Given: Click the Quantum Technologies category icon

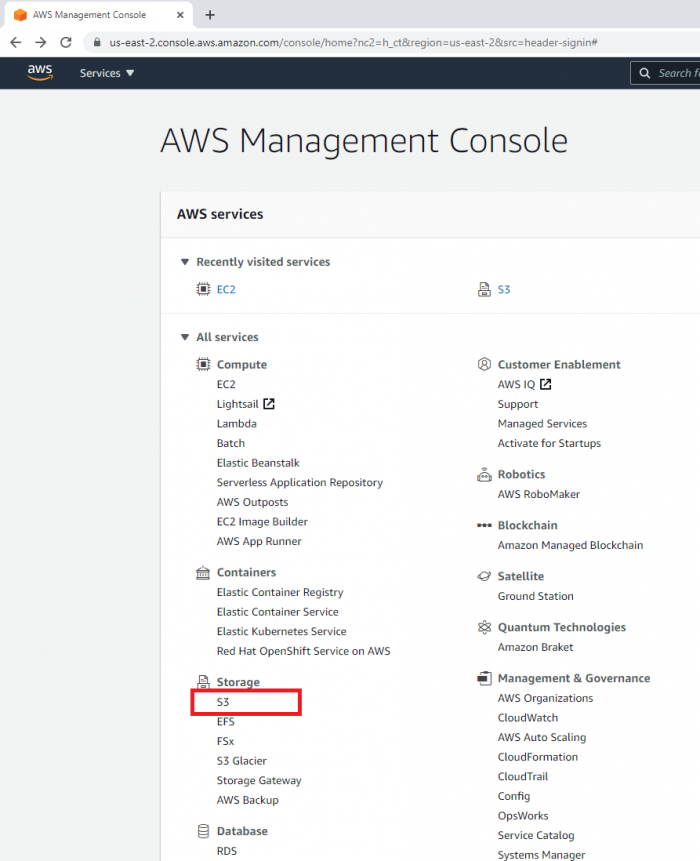Looking at the screenshot, I should coord(484,627).
